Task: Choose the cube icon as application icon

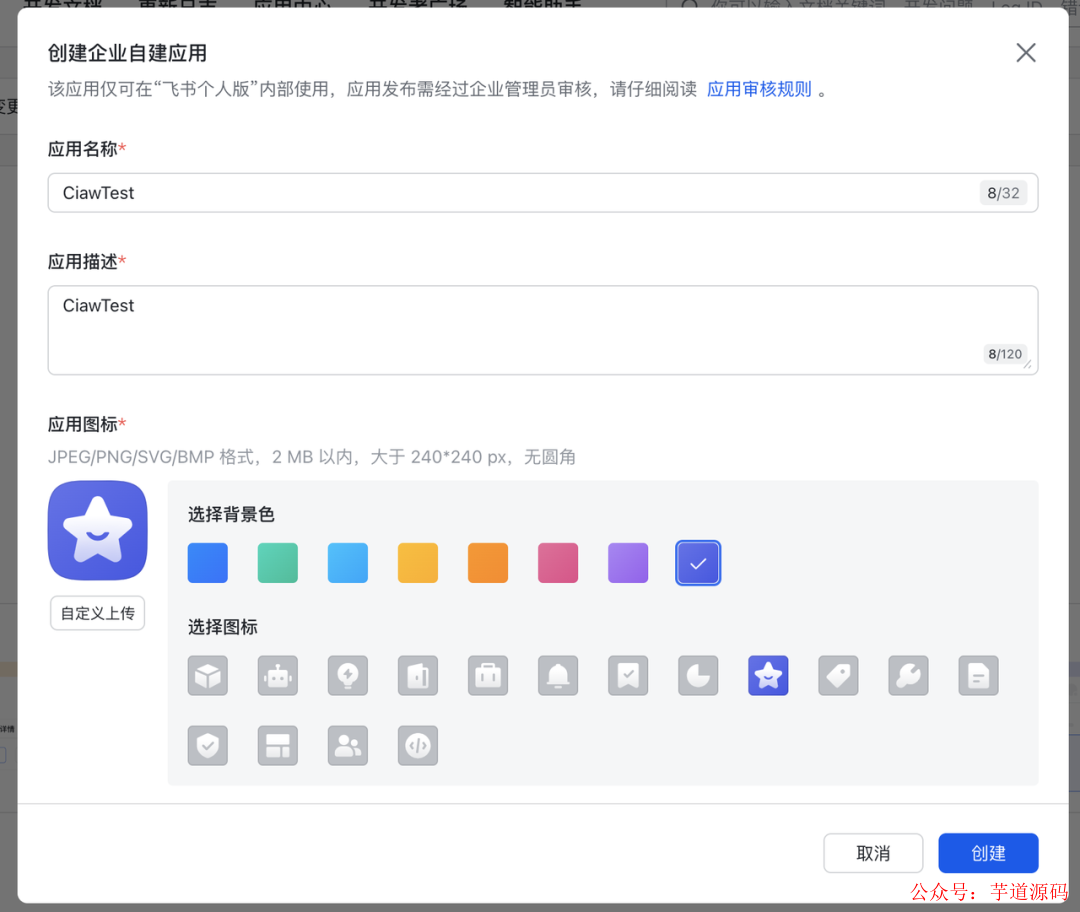Action: point(207,675)
